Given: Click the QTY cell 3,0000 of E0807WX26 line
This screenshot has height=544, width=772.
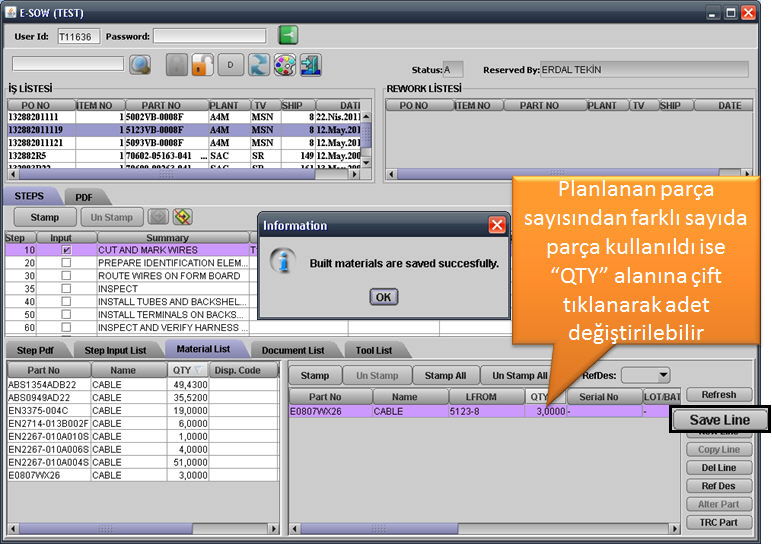Looking at the screenshot, I should [x=546, y=411].
